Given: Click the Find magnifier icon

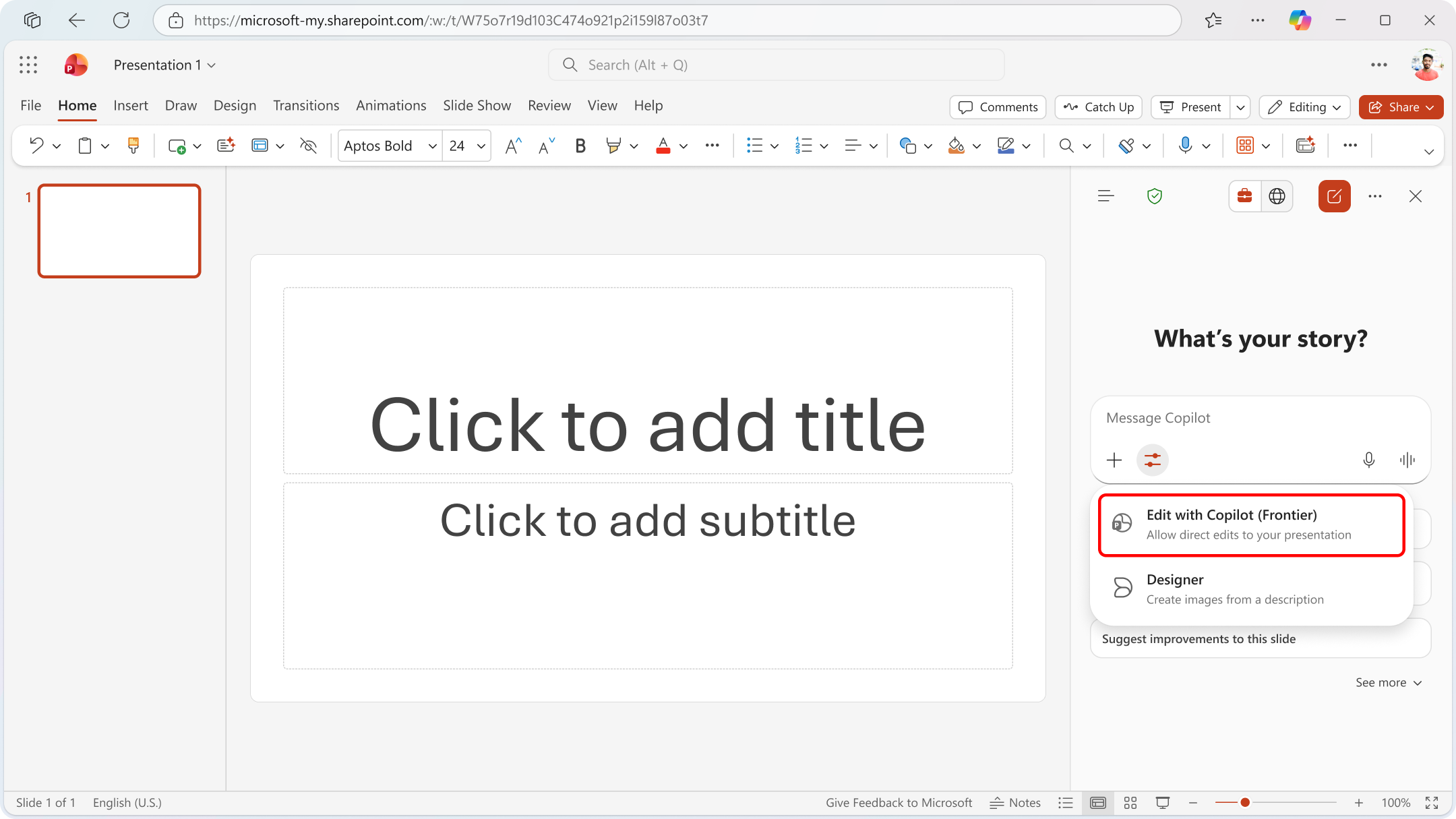Looking at the screenshot, I should 1066,146.
